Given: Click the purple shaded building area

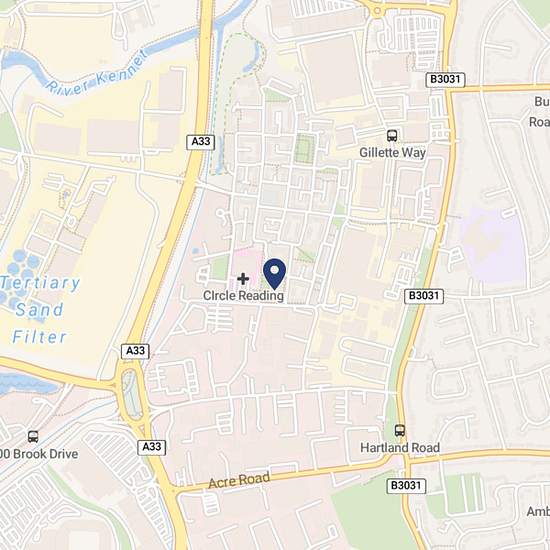Looking at the screenshot, I should click(494, 246).
